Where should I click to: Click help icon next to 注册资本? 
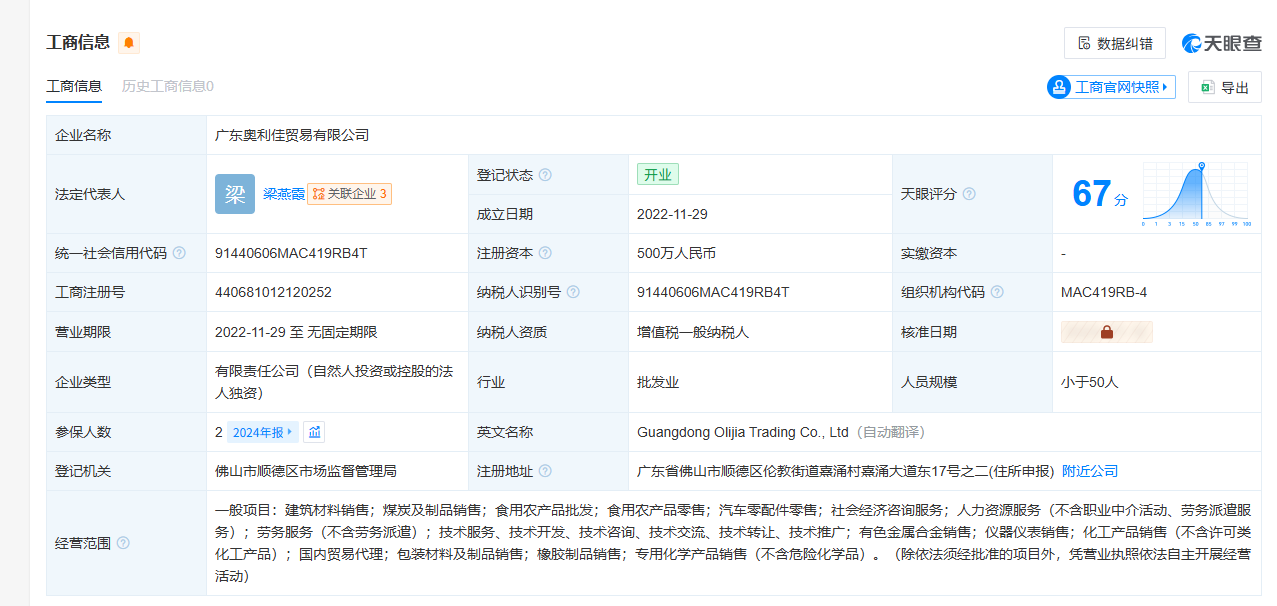(x=545, y=253)
